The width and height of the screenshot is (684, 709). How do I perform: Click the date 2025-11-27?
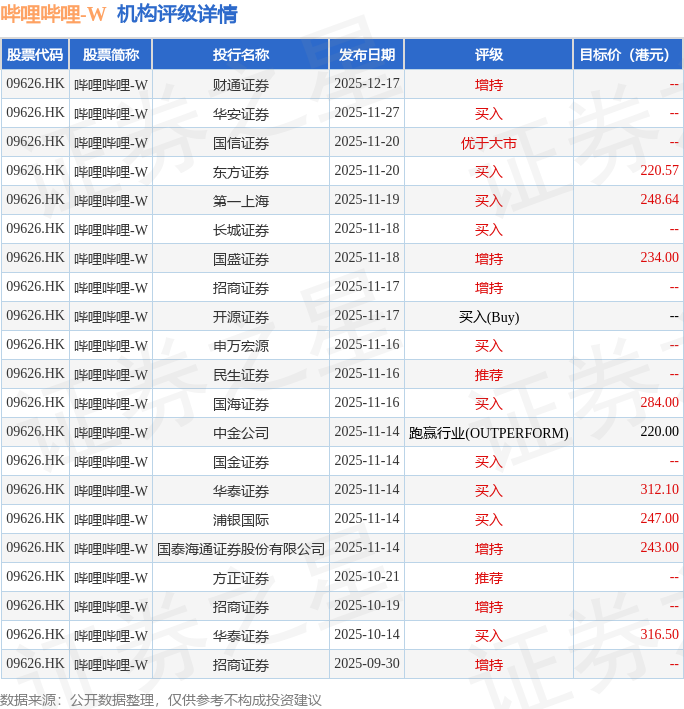click(367, 113)
